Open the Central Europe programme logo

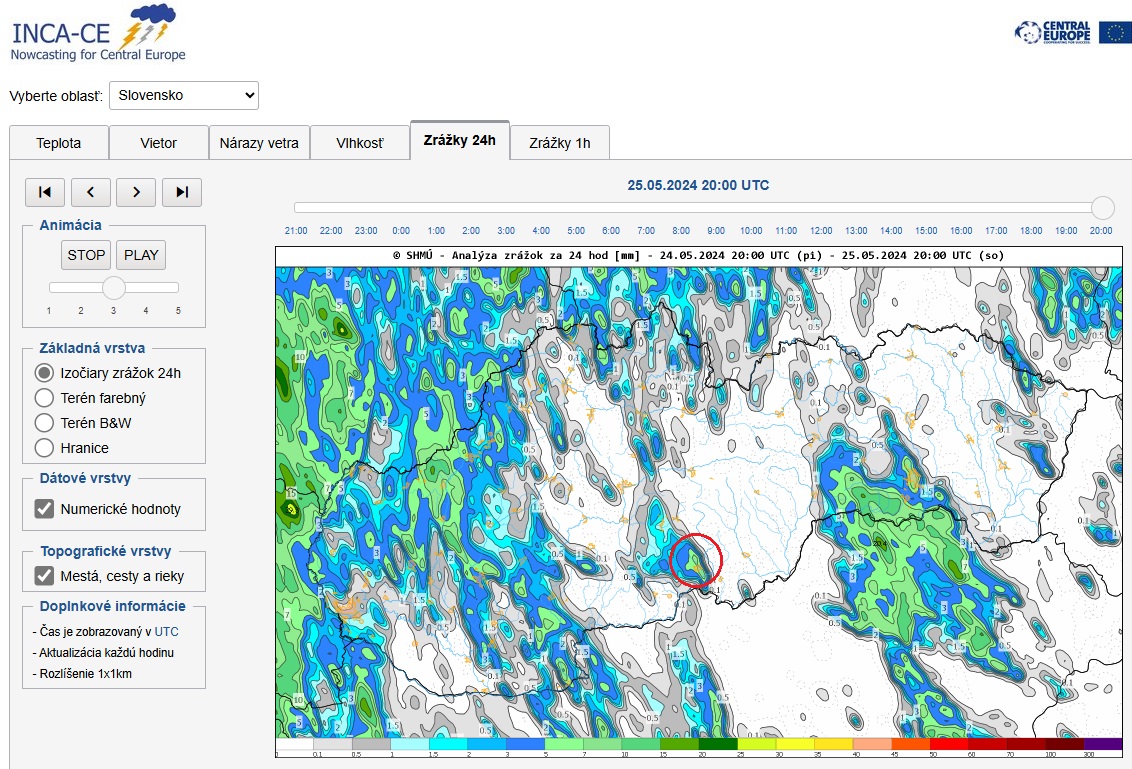pyautogui.click(x=1053, y=32)
